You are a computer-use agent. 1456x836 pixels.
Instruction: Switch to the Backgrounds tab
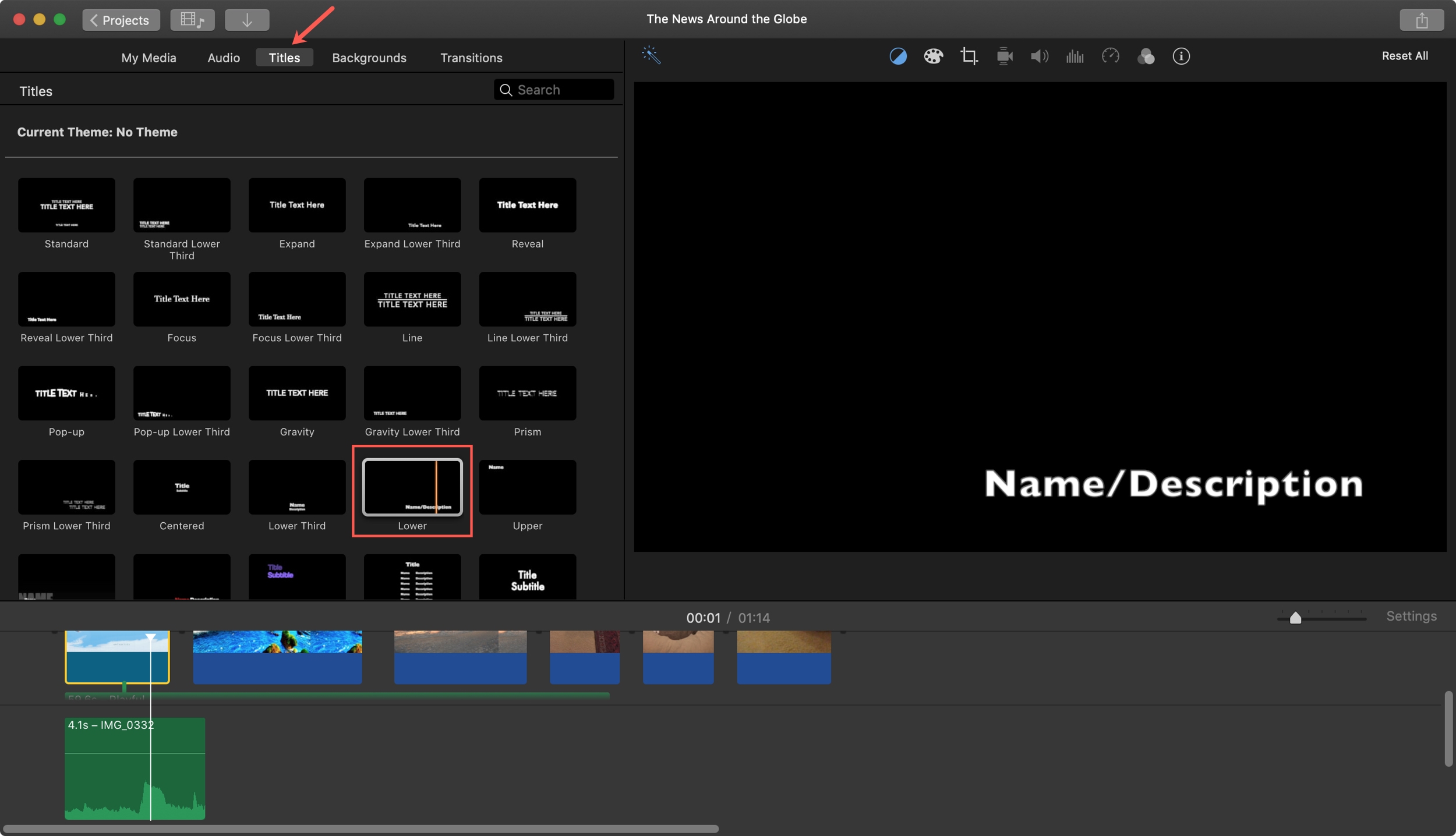[x=369, y=58]
